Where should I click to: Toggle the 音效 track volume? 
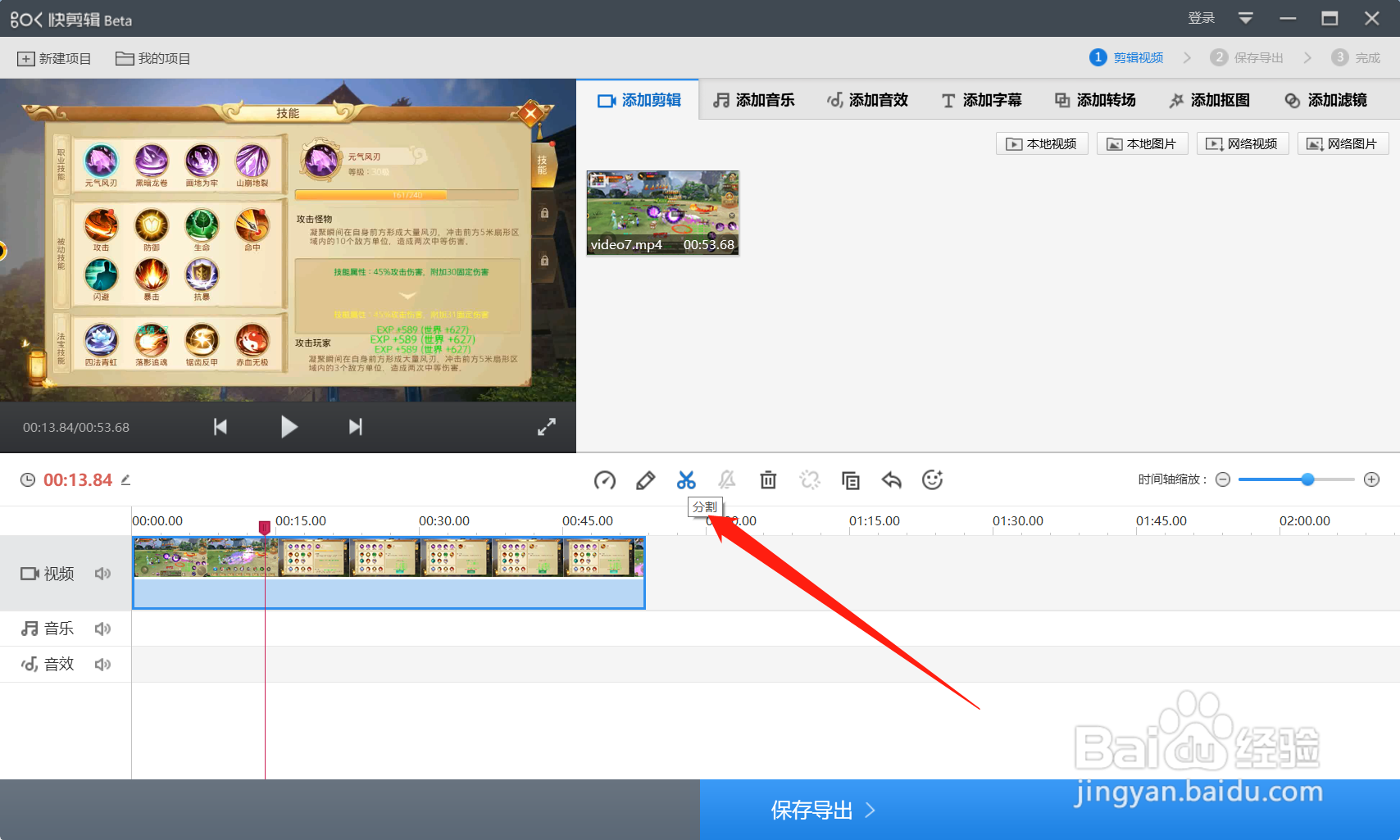click(x=102, y=664)
